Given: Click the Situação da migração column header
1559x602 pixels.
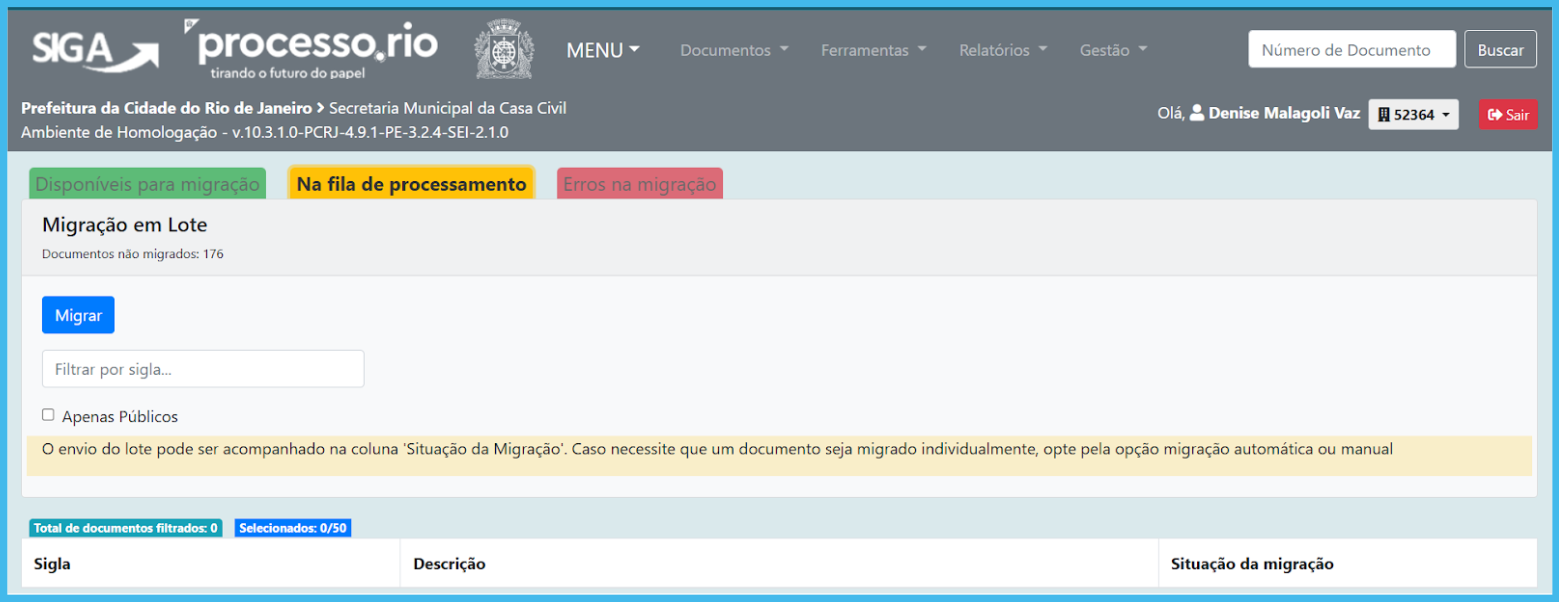Looking at the screenshot, I should point(1251,564).
